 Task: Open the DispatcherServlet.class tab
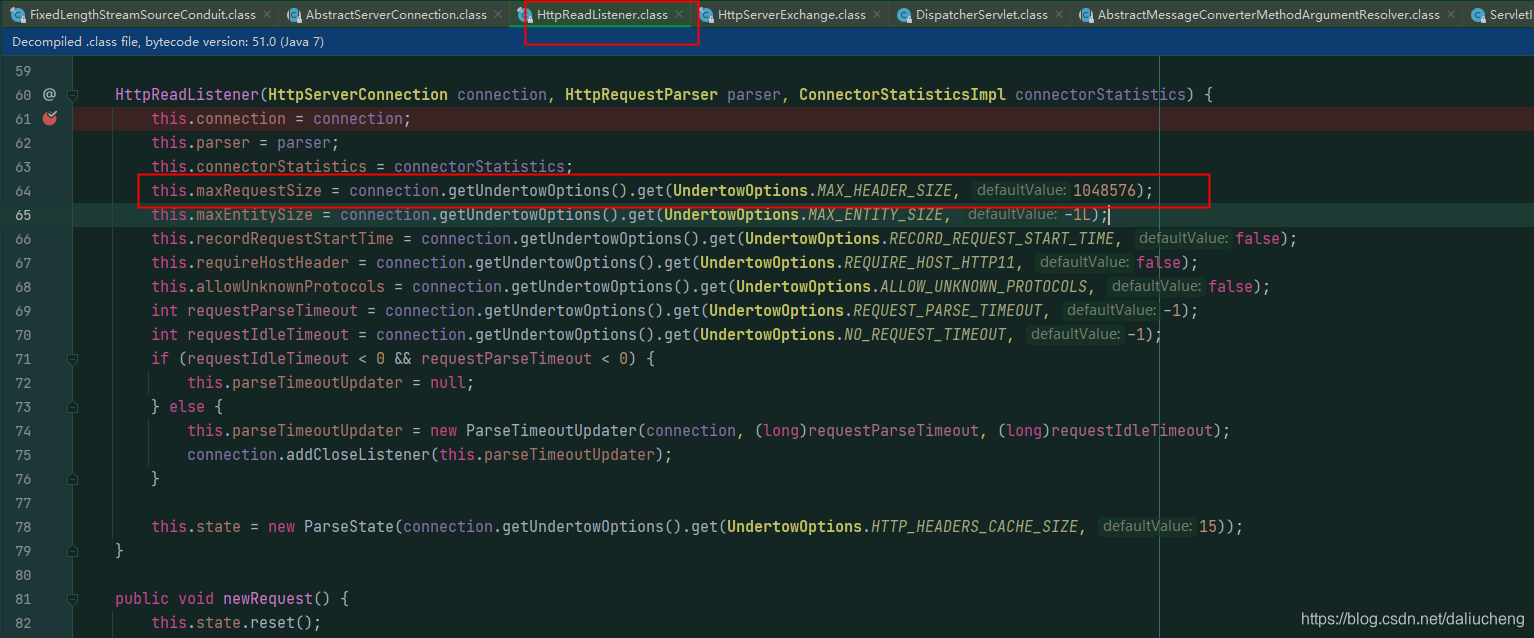pos(981,15)
